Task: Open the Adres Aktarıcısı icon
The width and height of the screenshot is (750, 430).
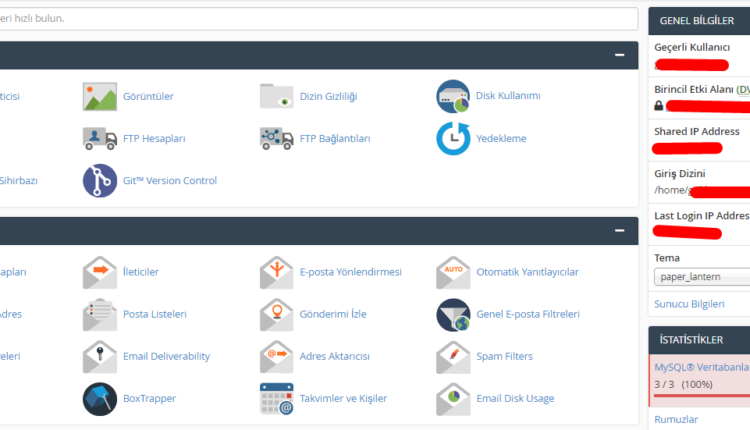Action: click(276, 356)
